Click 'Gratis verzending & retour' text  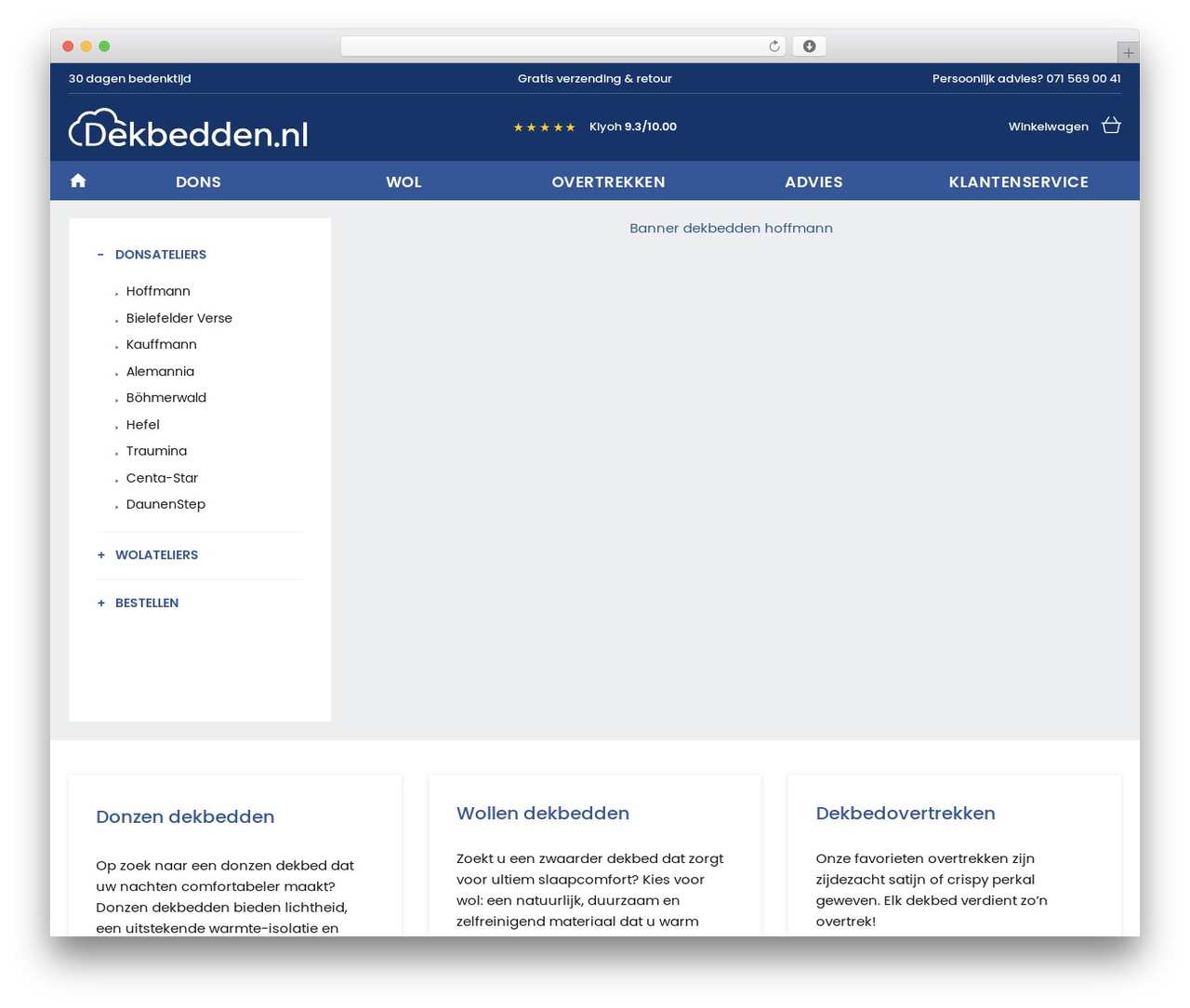pyautogui.click(x=595, y=79)
